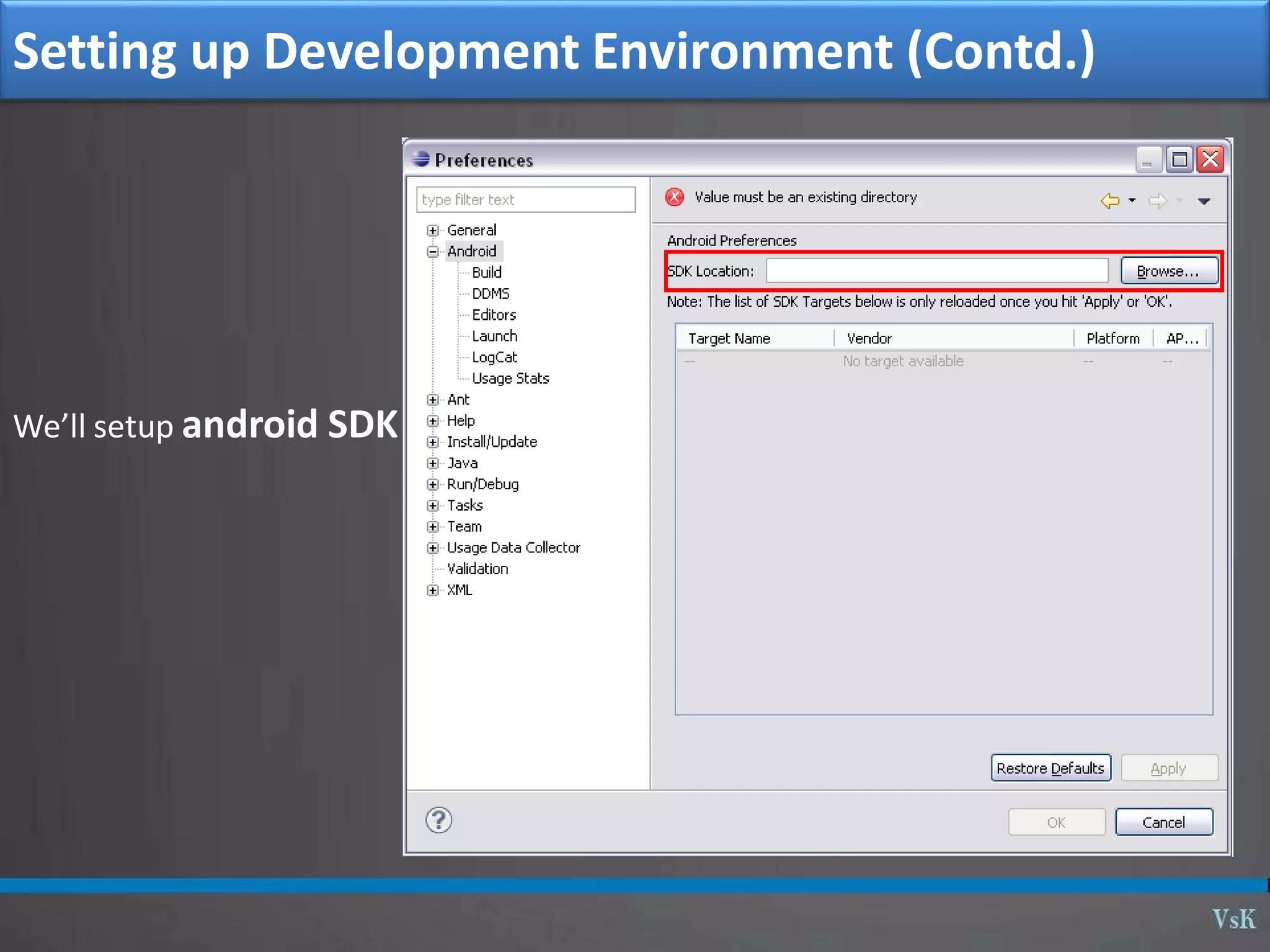Open the DDMS preferences page
1270x952 pixels.
point(491,293)
